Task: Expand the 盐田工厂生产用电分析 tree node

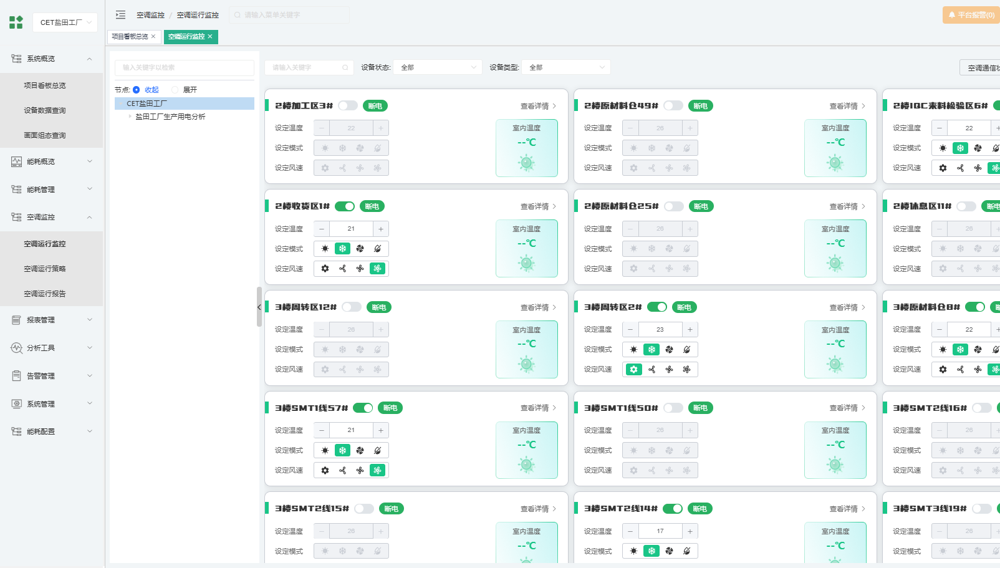Action: pos(129,117)
